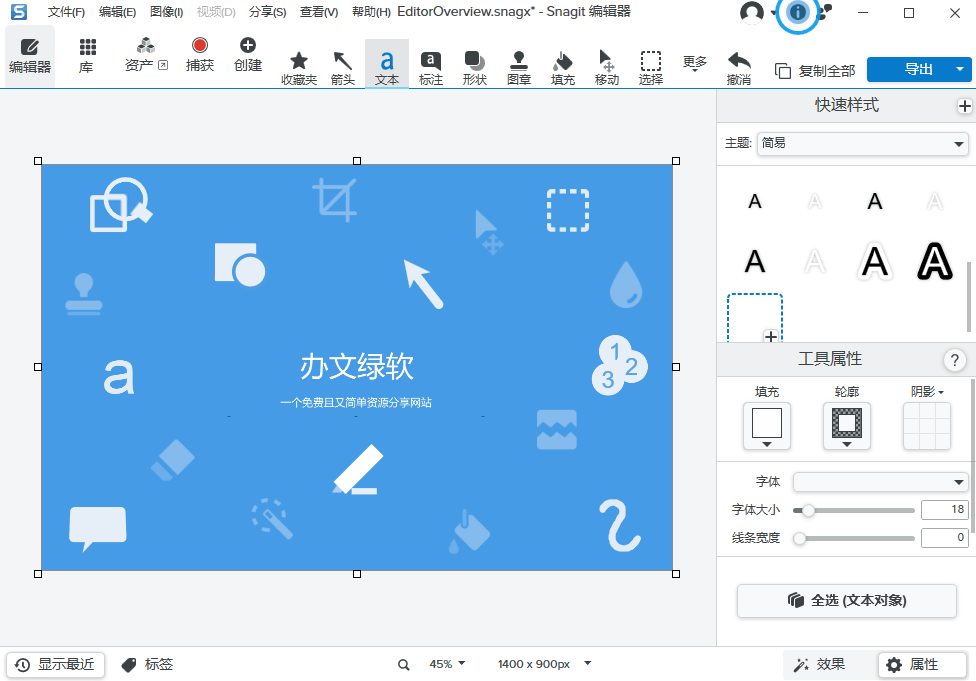976x681 pixels.
Task: Open the 帮助(H) menu
Action: click(371, 12)
